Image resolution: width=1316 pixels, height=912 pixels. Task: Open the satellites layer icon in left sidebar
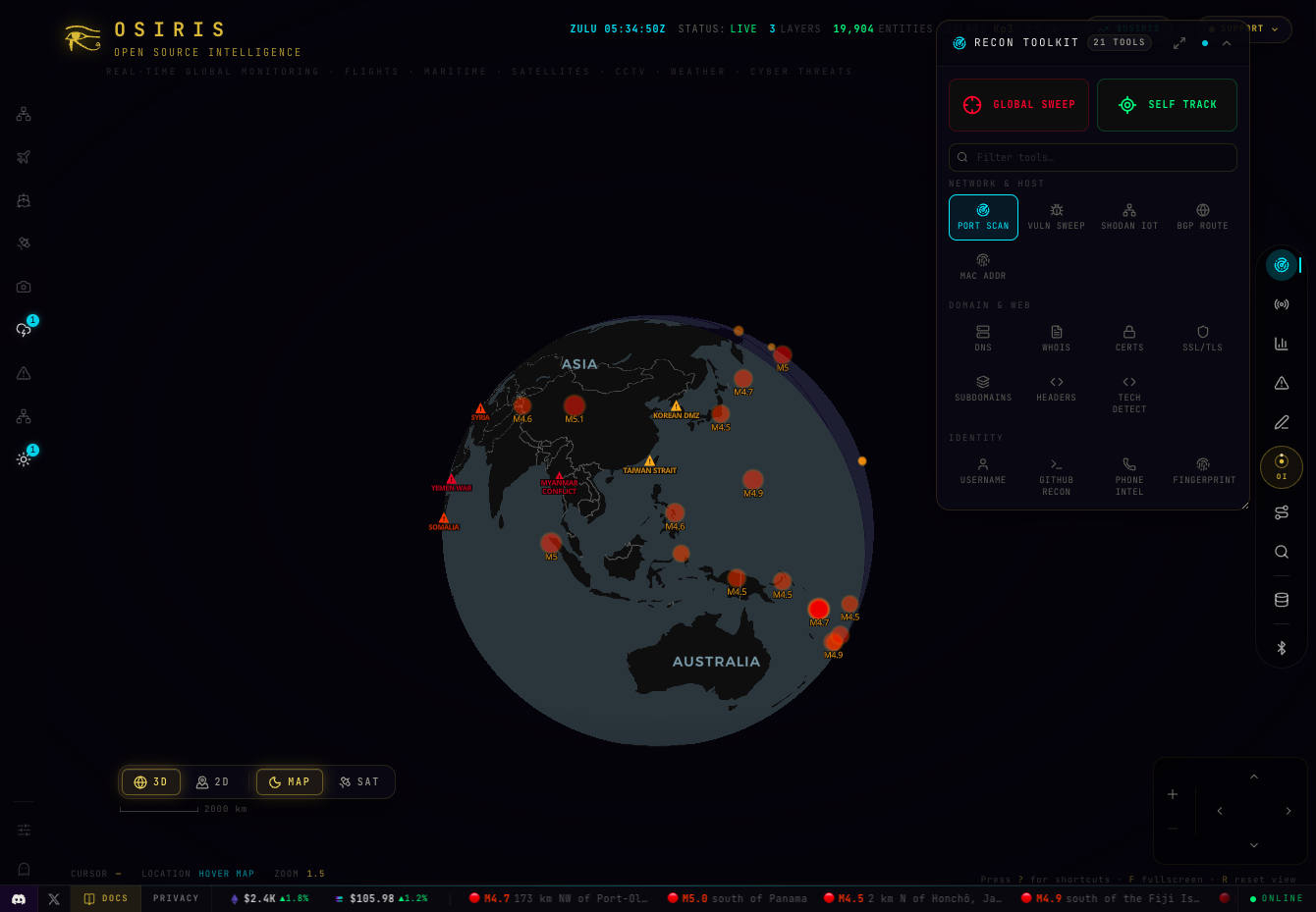[24, 243]
